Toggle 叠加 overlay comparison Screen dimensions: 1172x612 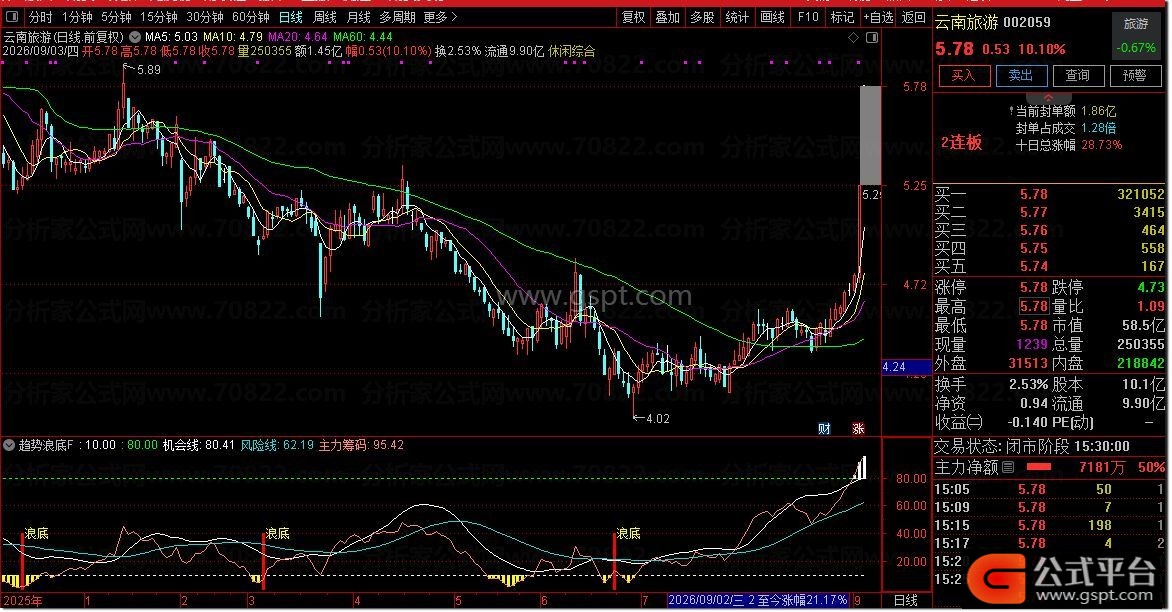(667, 16)
